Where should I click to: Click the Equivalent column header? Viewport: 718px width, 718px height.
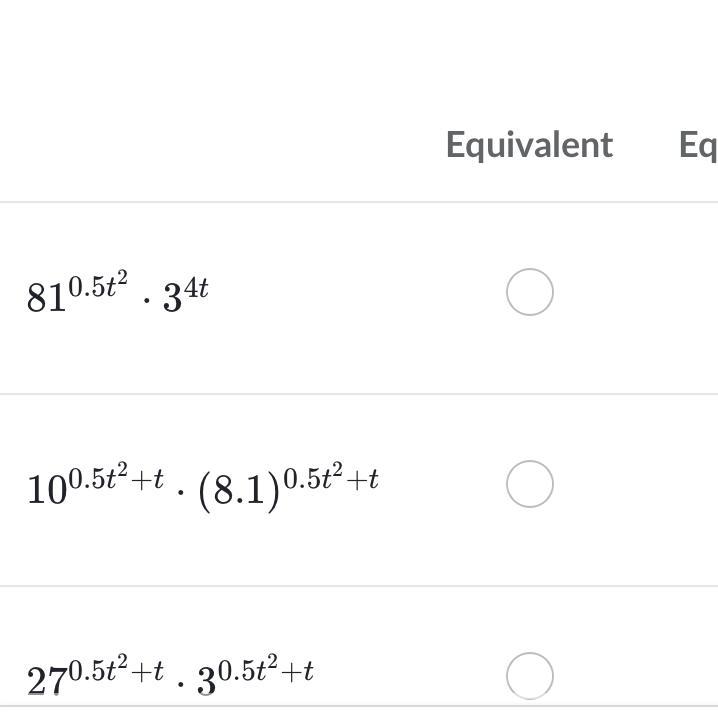[x=529, y=145]
